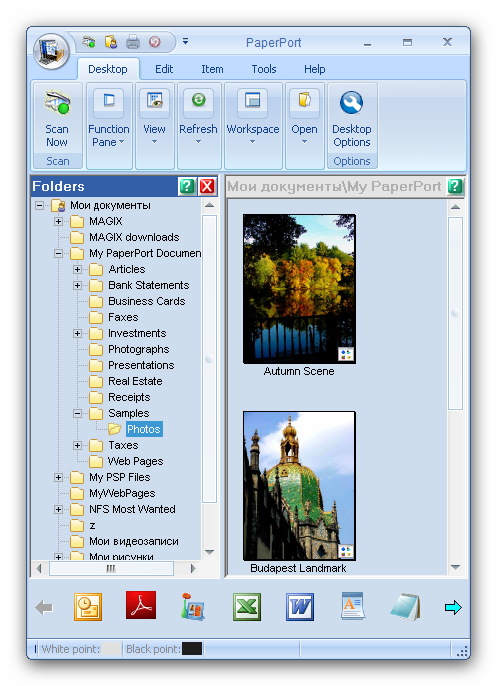Send item to Microsoft Excel icon

point(247,607)
